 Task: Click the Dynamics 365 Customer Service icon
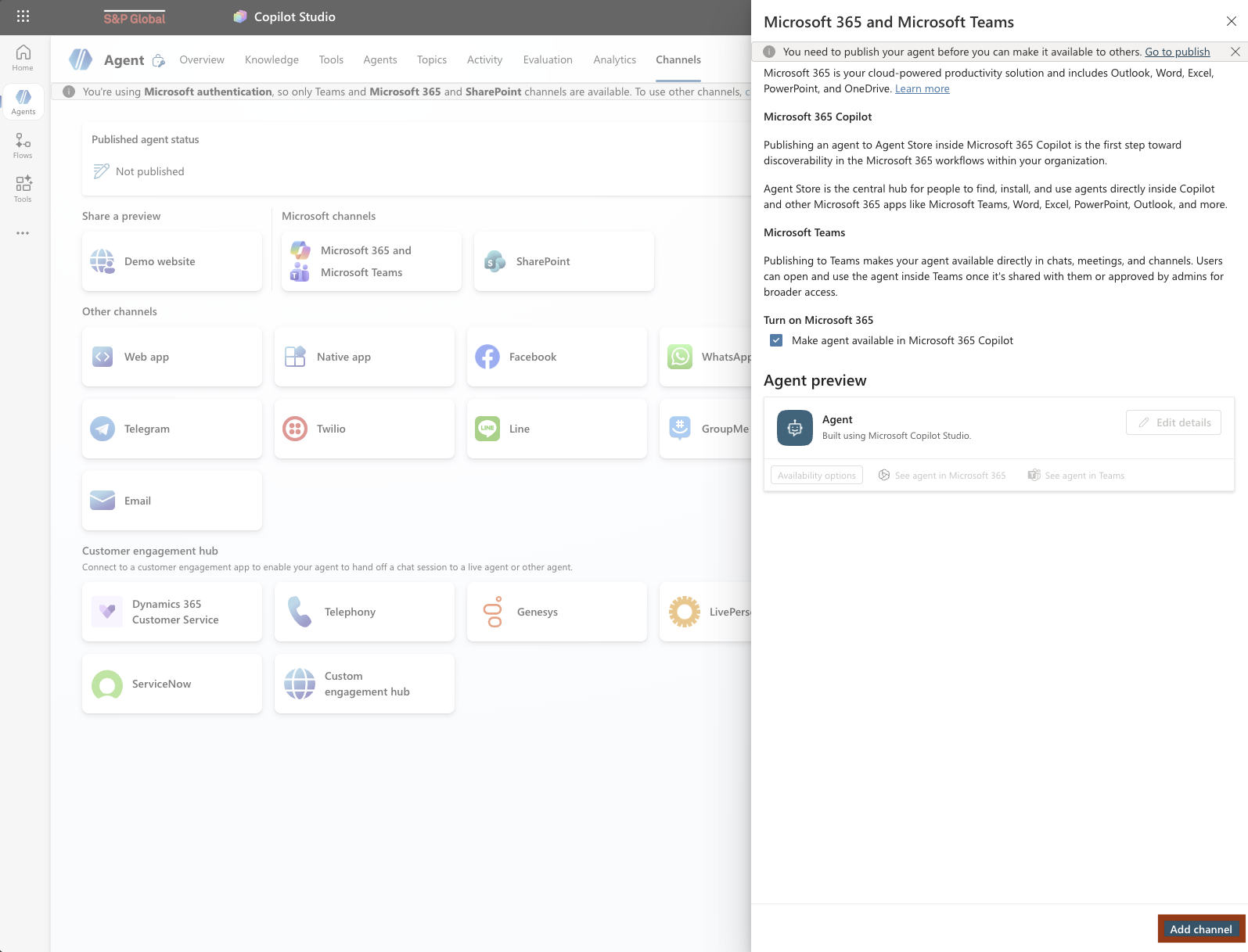click(x=107, y=612)
